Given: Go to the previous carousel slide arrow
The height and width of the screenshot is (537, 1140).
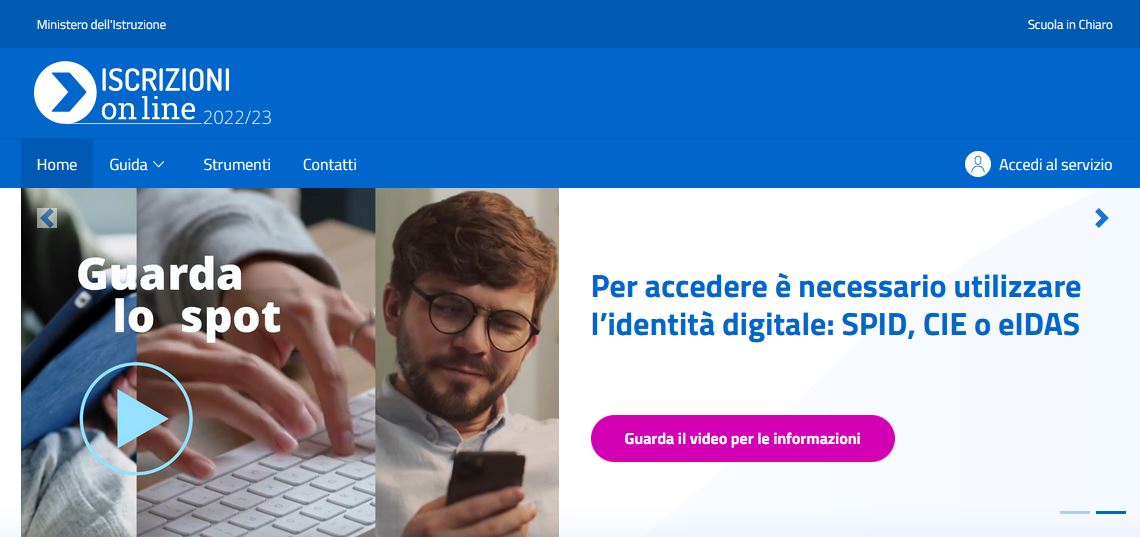Looking at the screenshot, I should (47, 218).
